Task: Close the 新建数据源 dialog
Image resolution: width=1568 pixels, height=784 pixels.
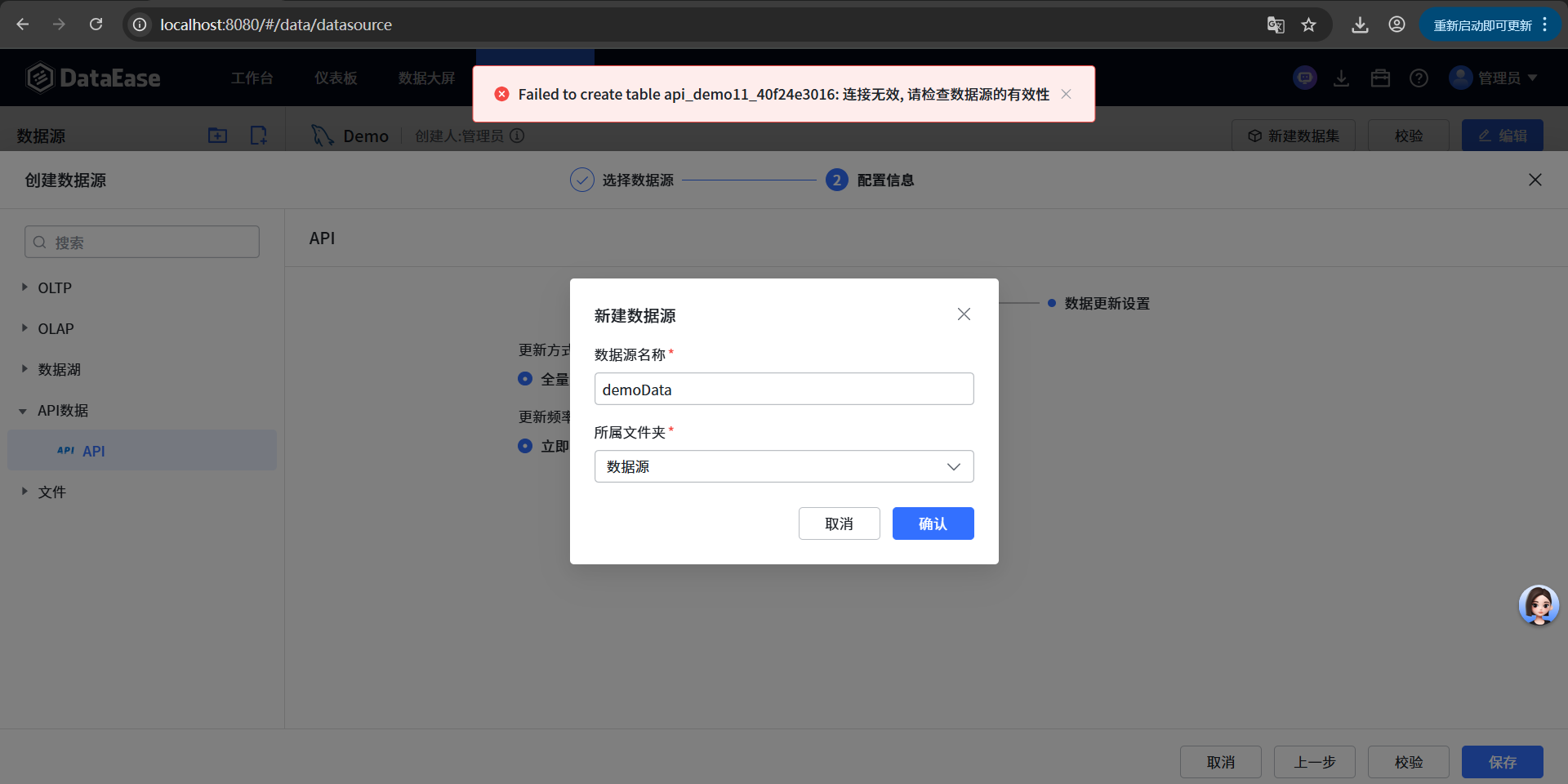Action: 964,314
